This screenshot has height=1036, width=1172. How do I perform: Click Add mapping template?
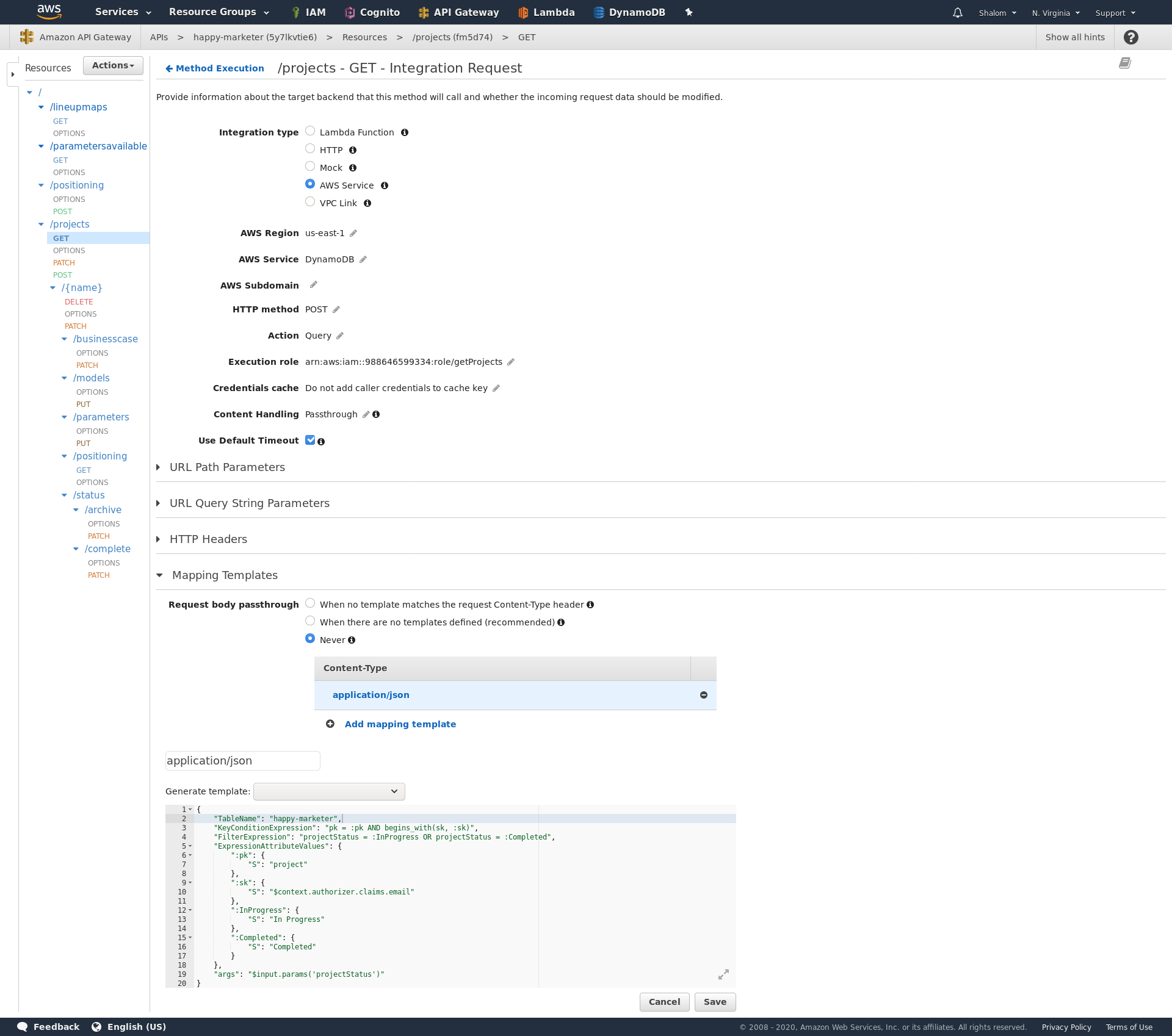click(x=400, y=724)
